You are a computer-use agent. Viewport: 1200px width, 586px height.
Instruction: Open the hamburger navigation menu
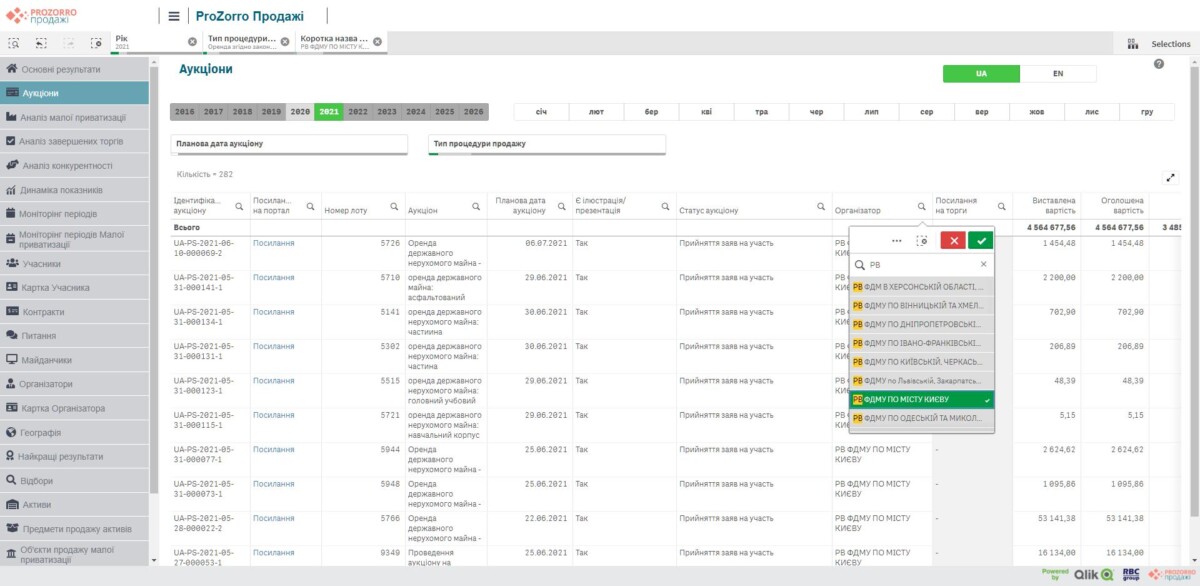pos(174,16)
